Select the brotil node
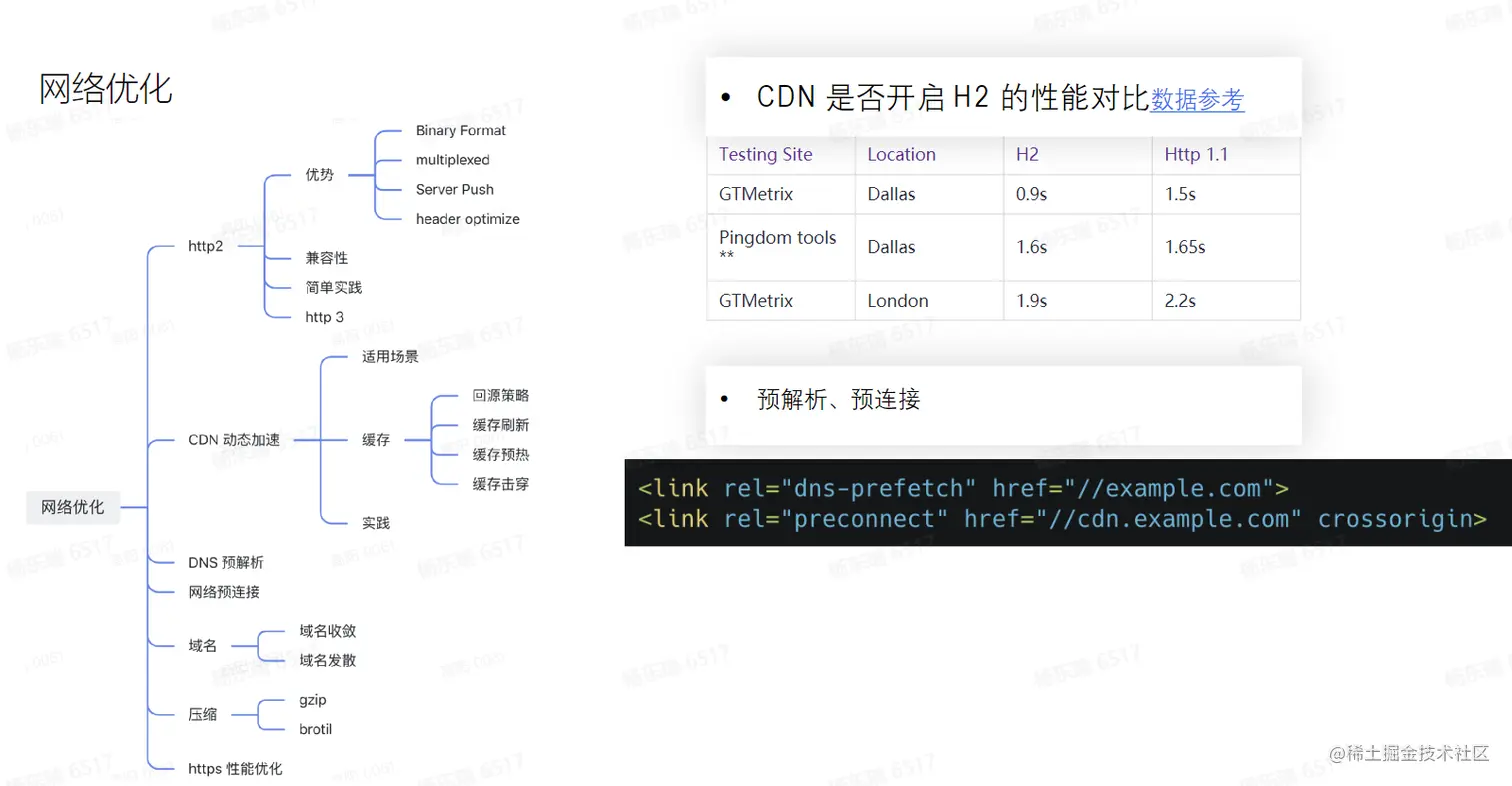Viewport: 1512px width, 786px height. coord(315,729)
